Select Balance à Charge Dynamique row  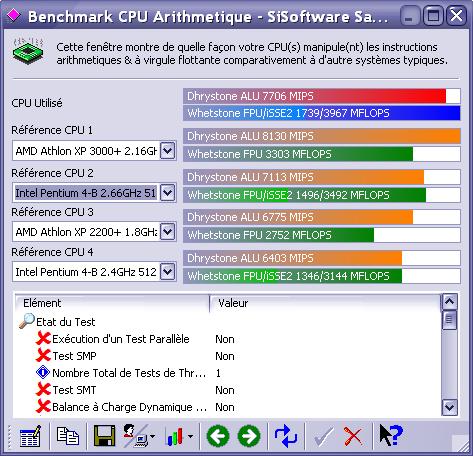click(129, 407)
